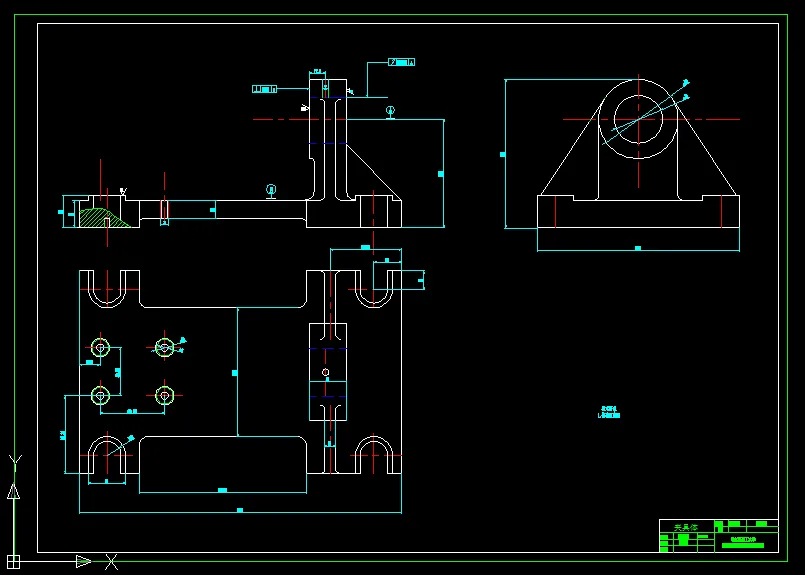Select the lower-left bolt hole in the plan view
Screen dimensions: 805x575
tap(100, 395)
